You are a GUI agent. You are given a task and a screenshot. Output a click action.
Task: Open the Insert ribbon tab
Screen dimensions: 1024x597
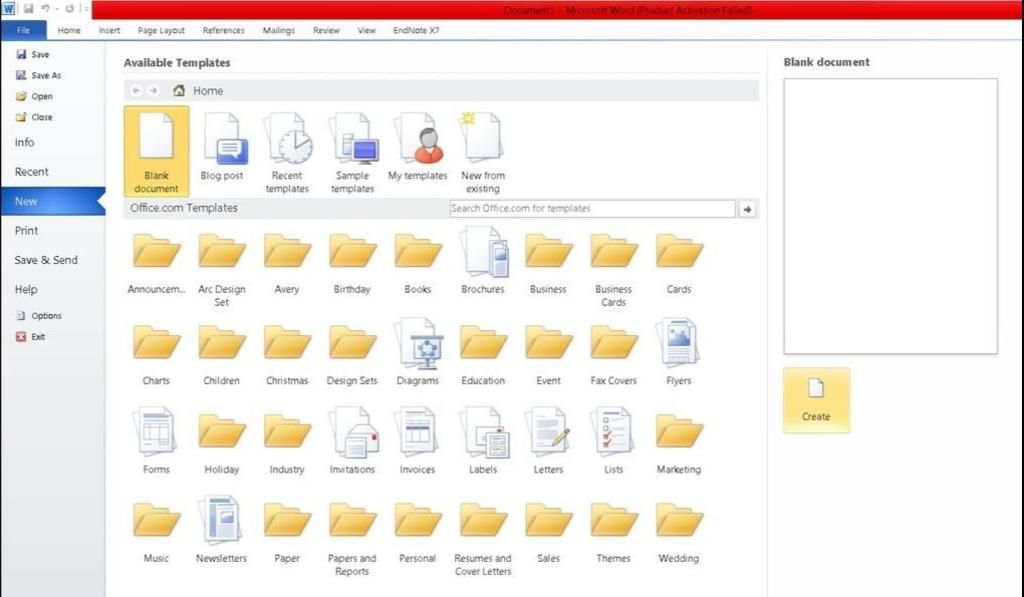(x=109, y=30)
